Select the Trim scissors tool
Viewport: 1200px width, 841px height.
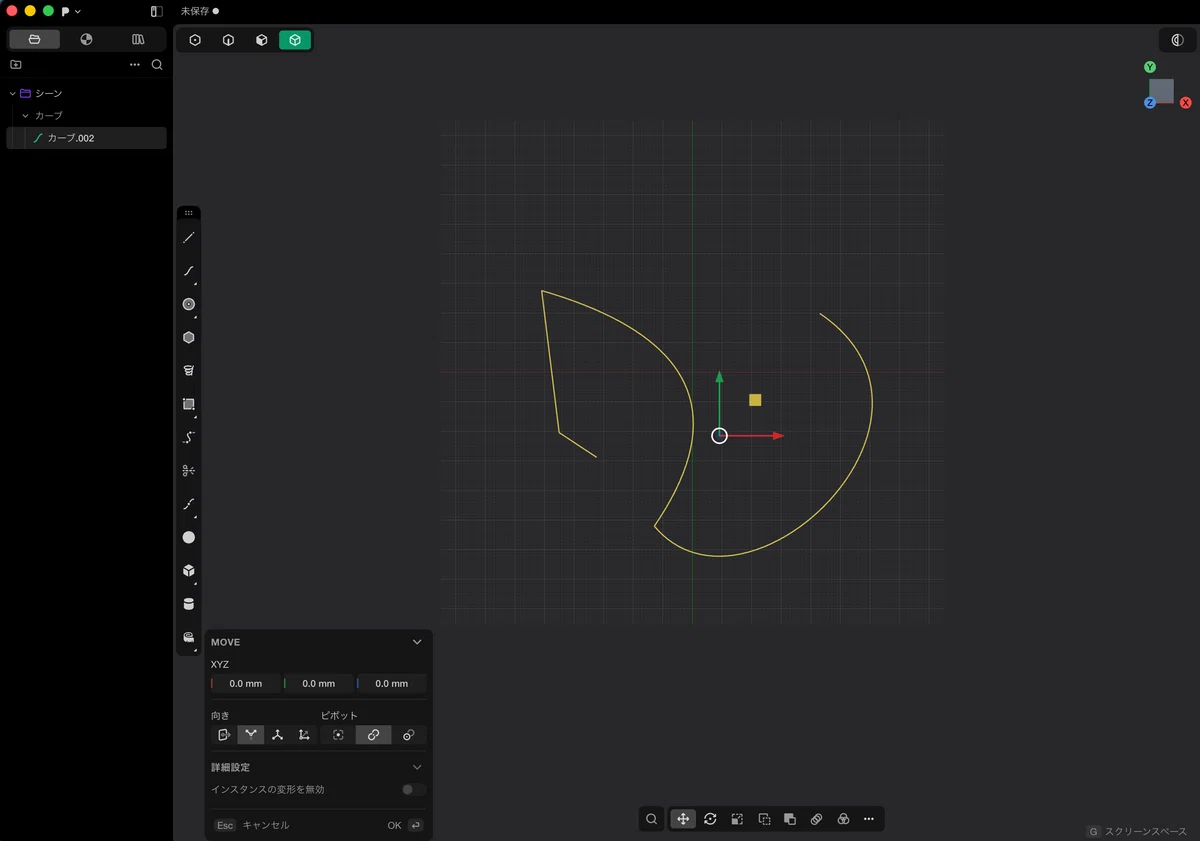coord(189,470)
